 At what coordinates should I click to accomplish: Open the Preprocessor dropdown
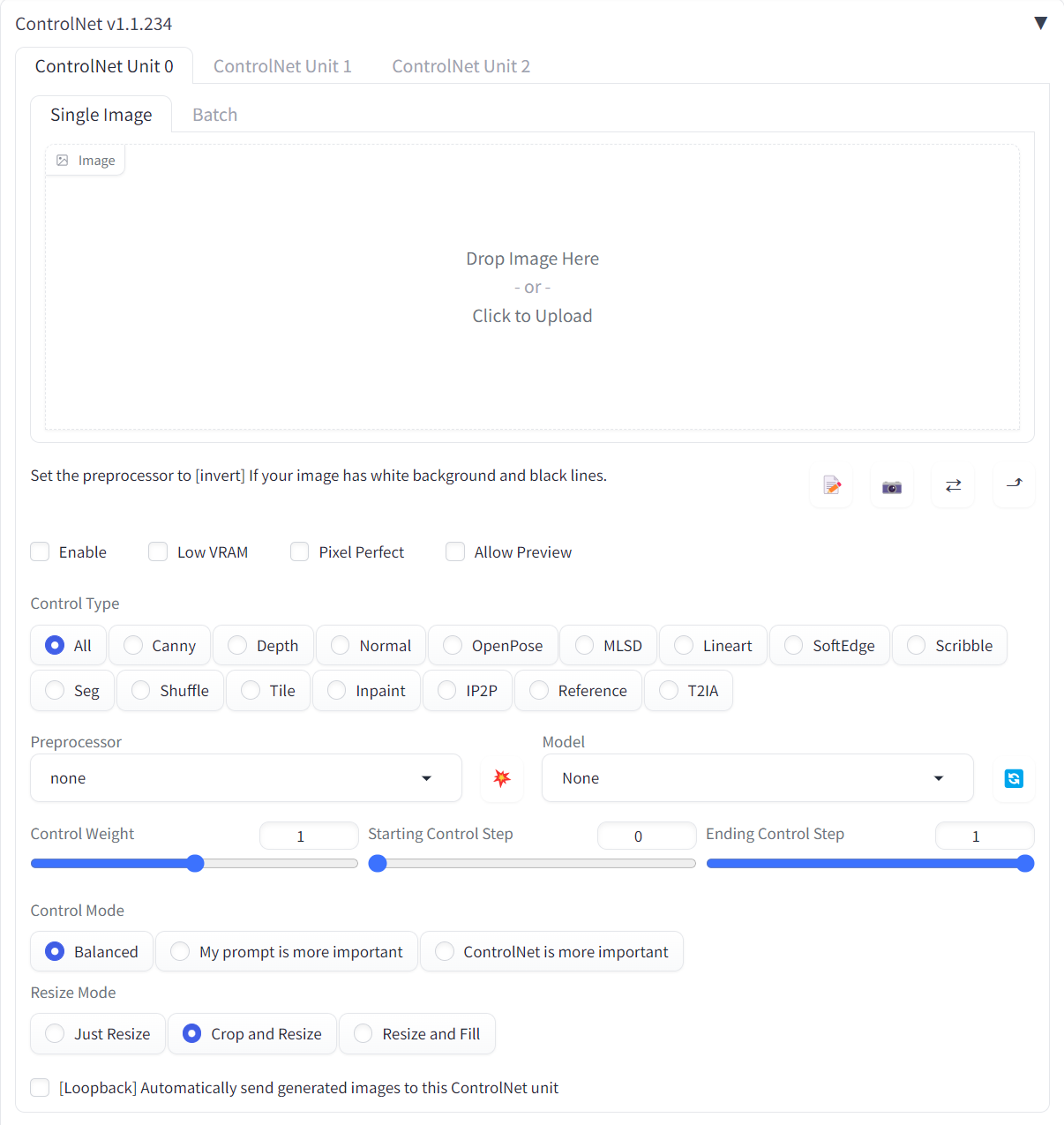click(246, 778)
